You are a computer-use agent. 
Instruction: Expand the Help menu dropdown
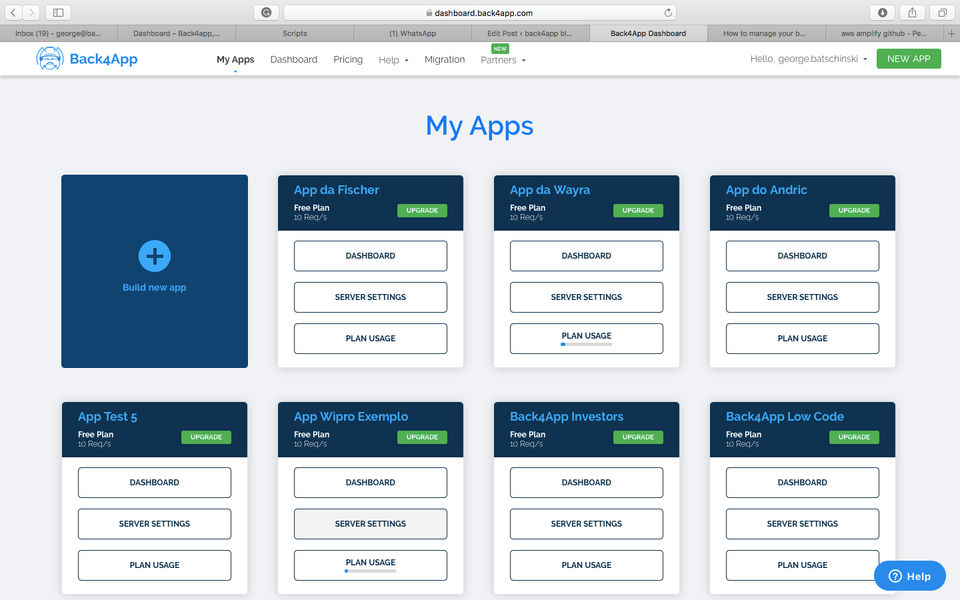(x=393, y=60)
